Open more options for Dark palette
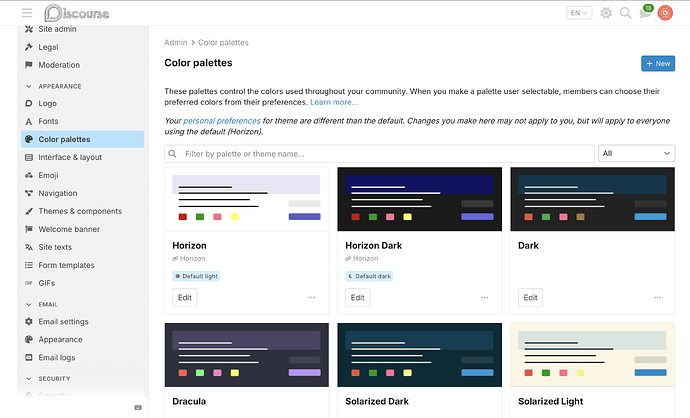 click(657, 297)
